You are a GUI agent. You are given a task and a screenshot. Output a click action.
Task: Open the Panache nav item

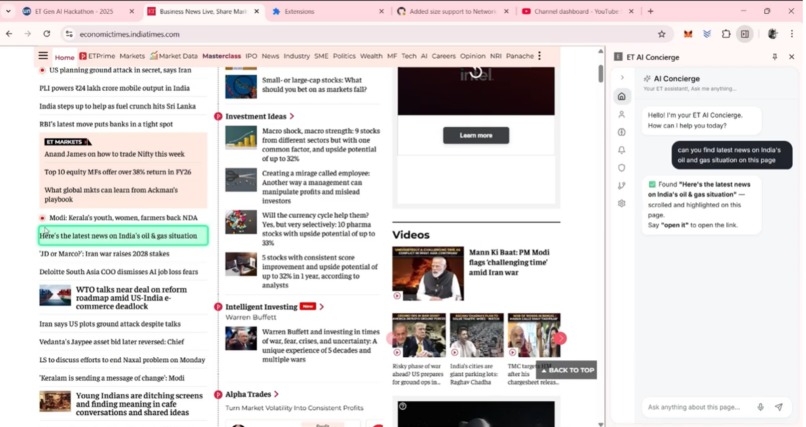pos(520,56)
